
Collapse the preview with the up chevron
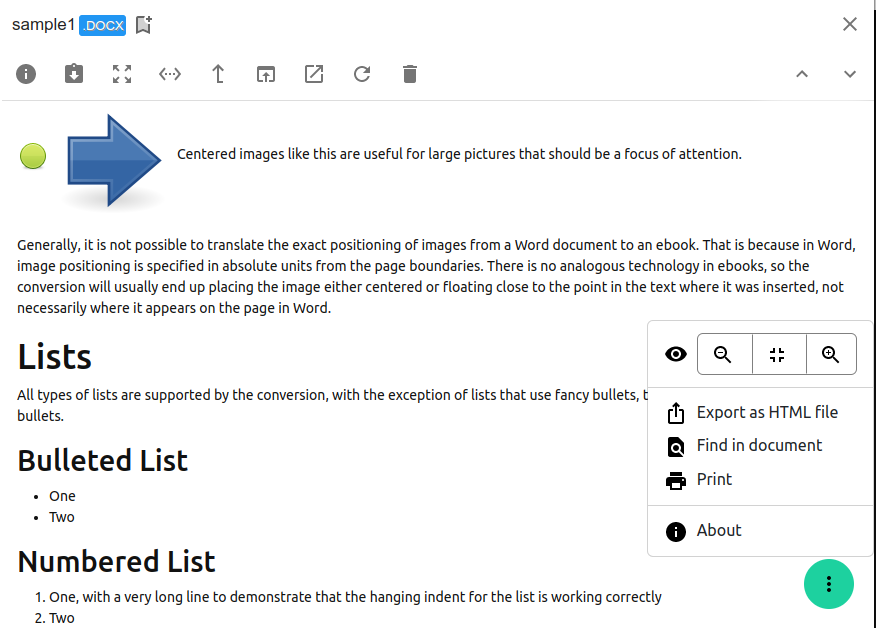point(801,74)
